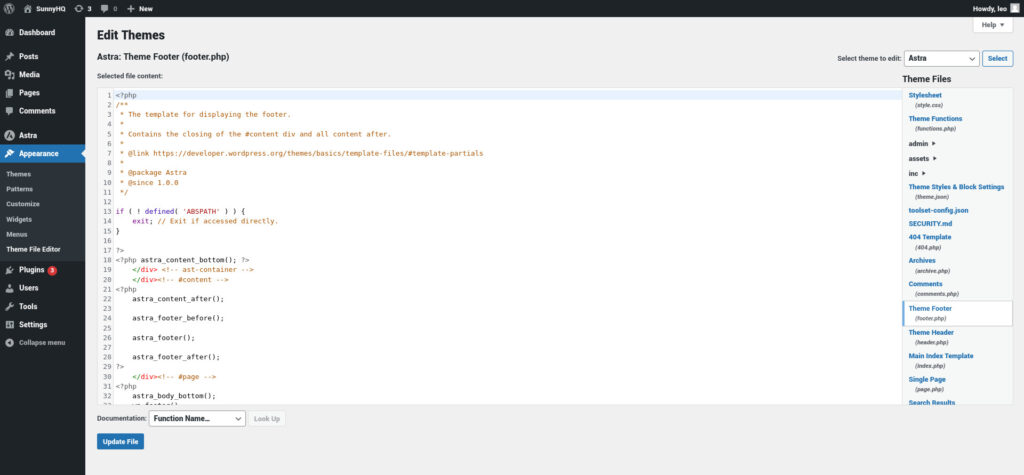Open Customize submenu item
The height and width of the screenshot is (475, 1024).
tap(23, 204)
